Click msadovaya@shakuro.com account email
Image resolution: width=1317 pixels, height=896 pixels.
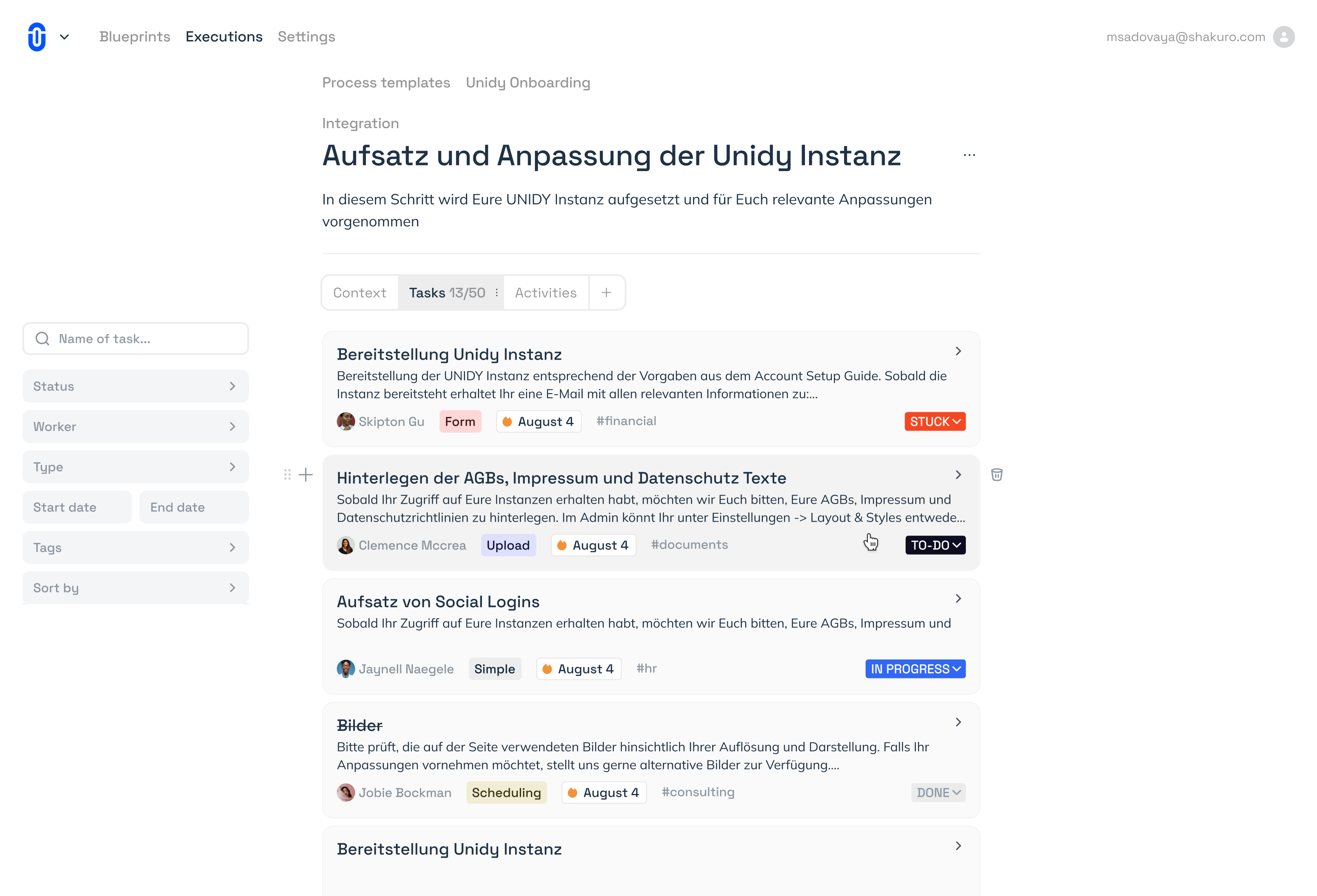(x=1186, y=37)
